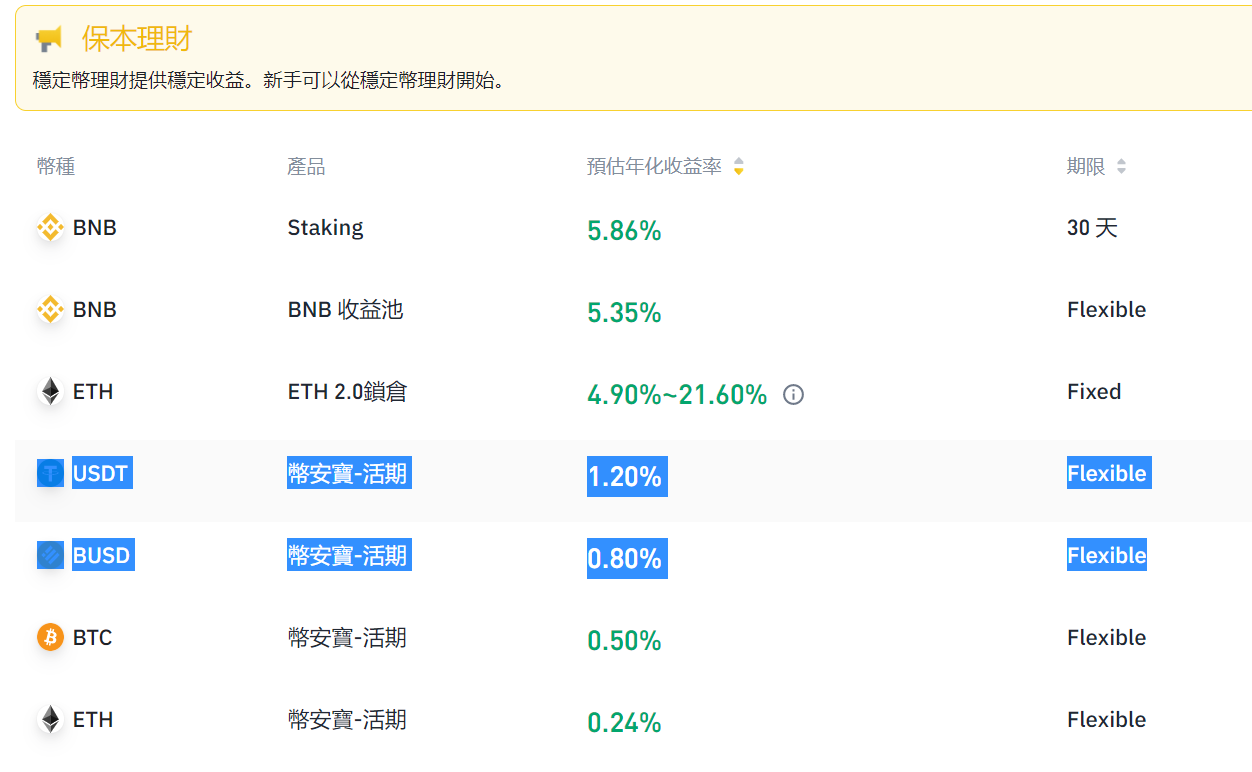Click the ETH icon in the ETH 2.0鎖倉 row
The image size is (1252, 772).
50,392
